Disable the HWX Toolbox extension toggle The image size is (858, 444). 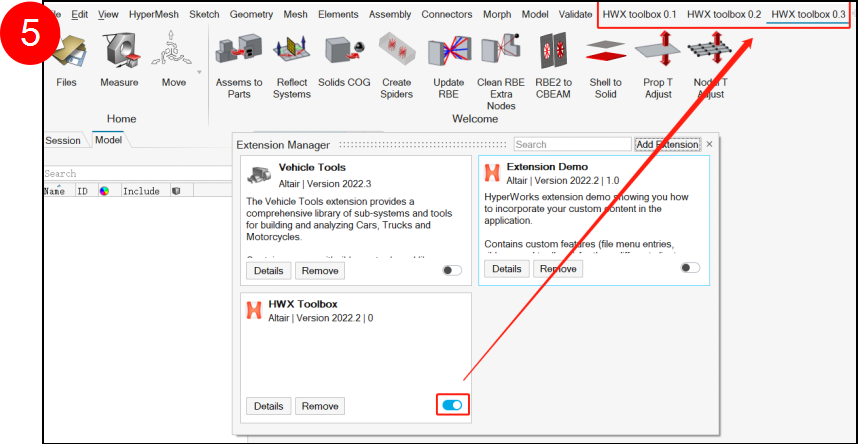point(453,405)
